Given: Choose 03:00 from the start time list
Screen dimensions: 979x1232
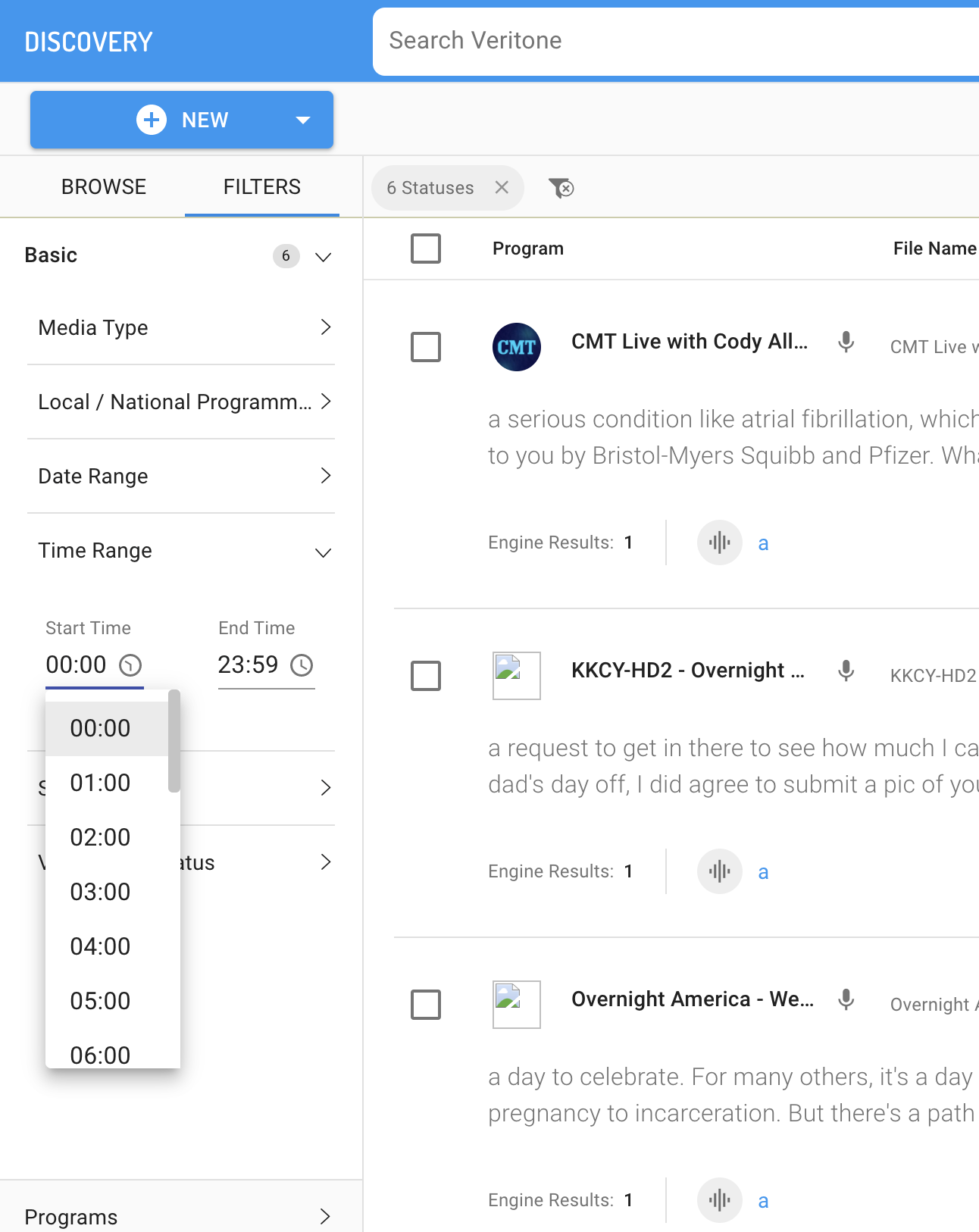Looking at the screenshot, I should click(x=101, y=892).
